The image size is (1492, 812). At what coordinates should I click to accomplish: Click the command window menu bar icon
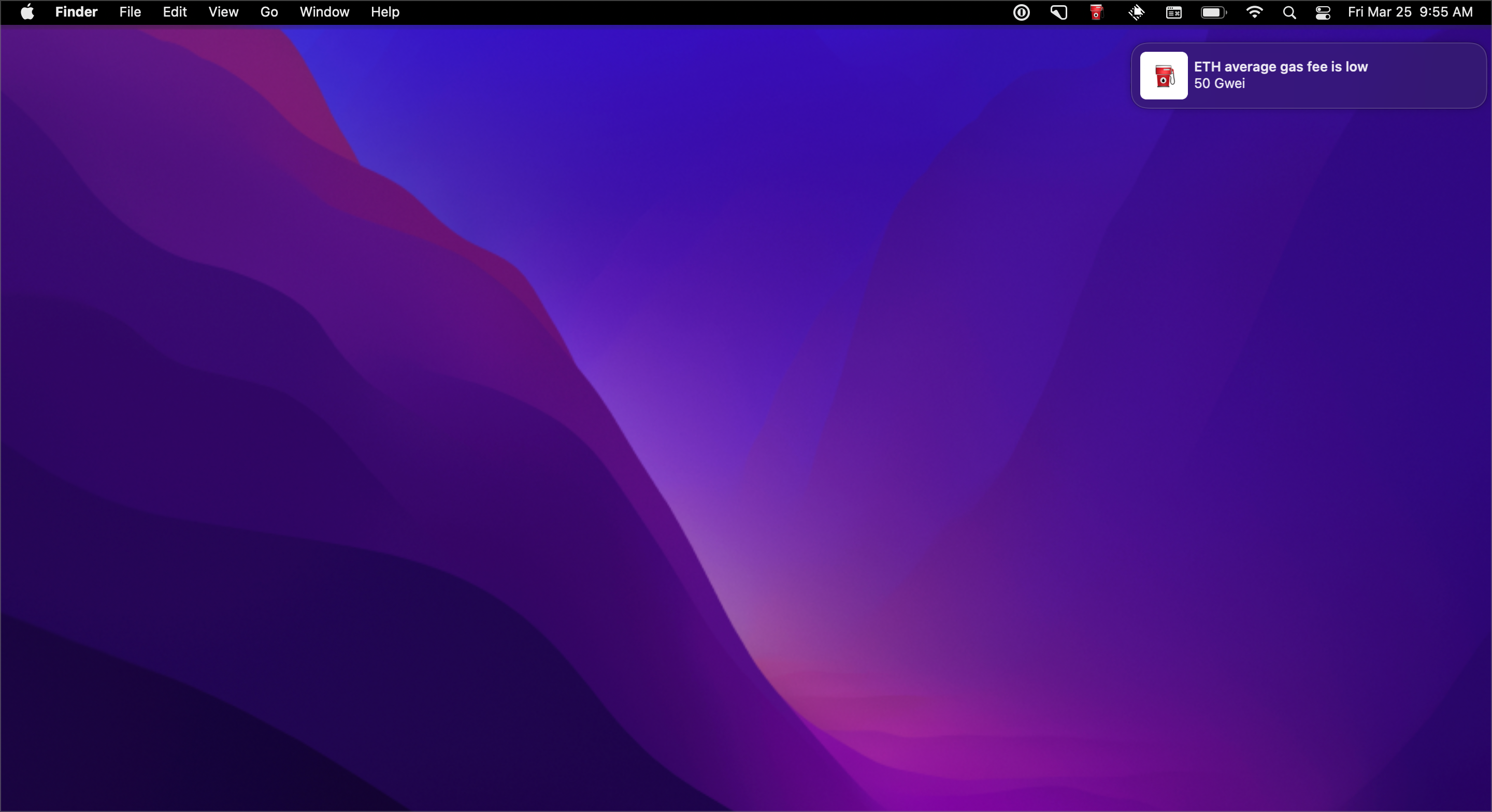coord(1174,12)
